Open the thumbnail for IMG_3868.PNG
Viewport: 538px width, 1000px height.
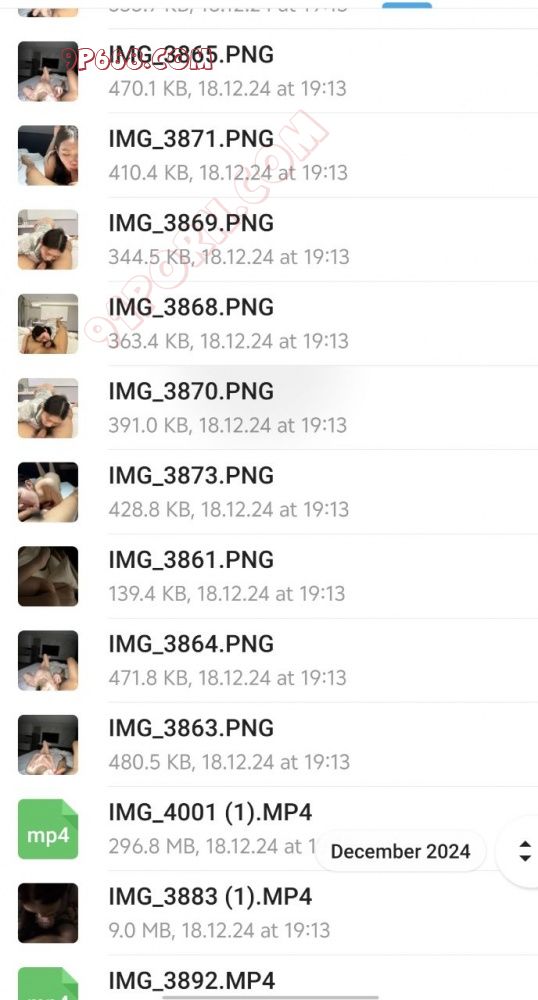click(48, 323)
